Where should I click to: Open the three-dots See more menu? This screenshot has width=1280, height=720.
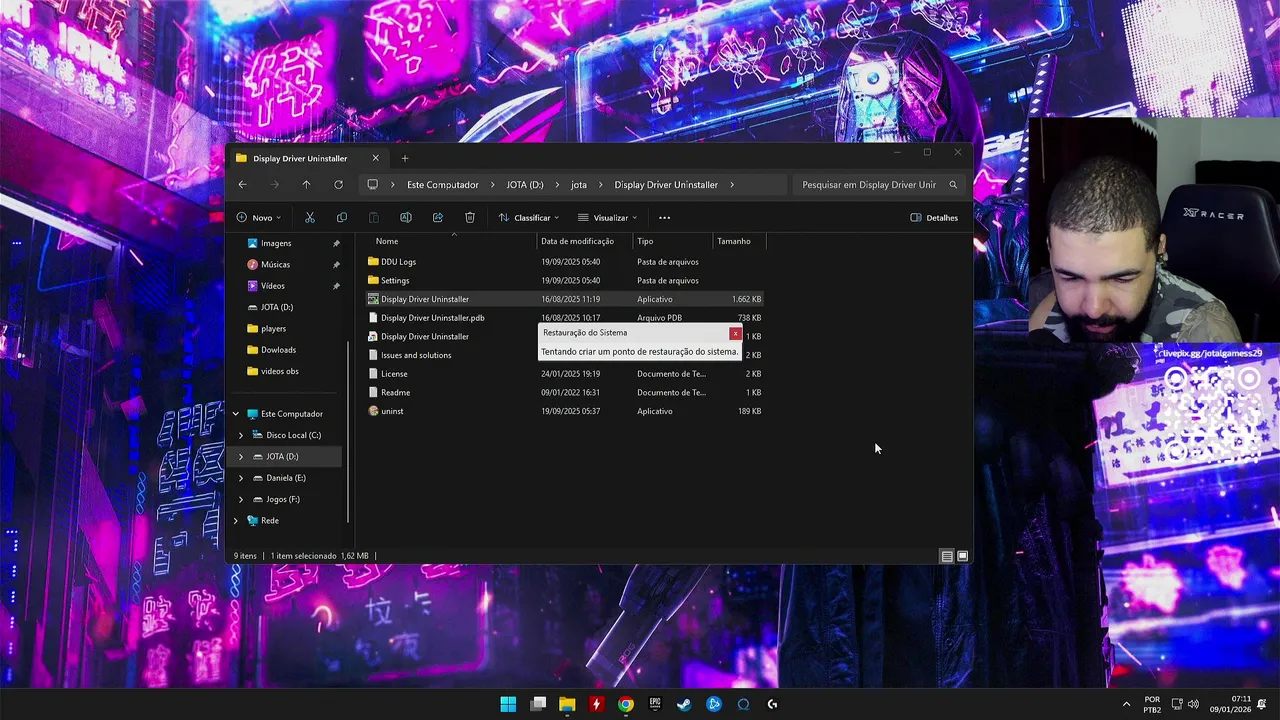point(664,218)
